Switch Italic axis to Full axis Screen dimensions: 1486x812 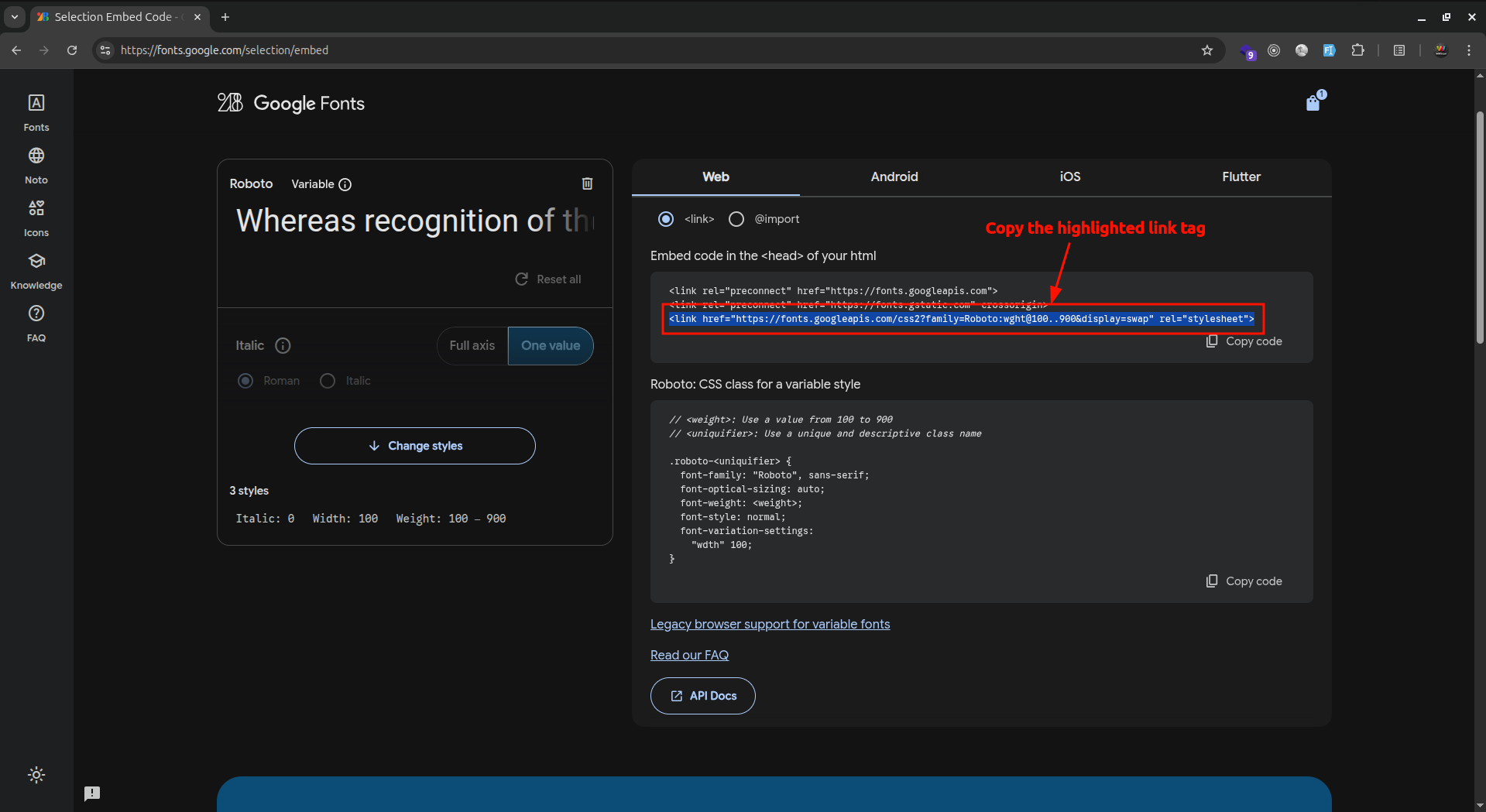pyautogui.click(x=472, y=345)
